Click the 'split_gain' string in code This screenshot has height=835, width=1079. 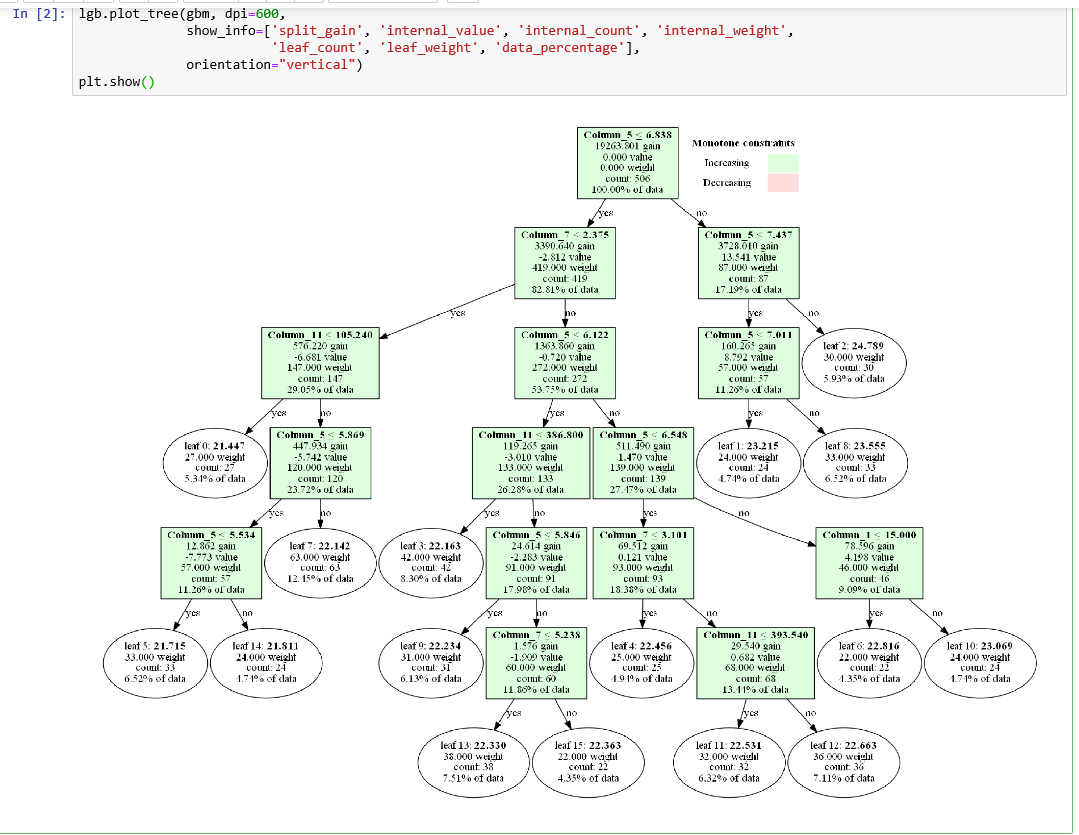click(317, 31)
